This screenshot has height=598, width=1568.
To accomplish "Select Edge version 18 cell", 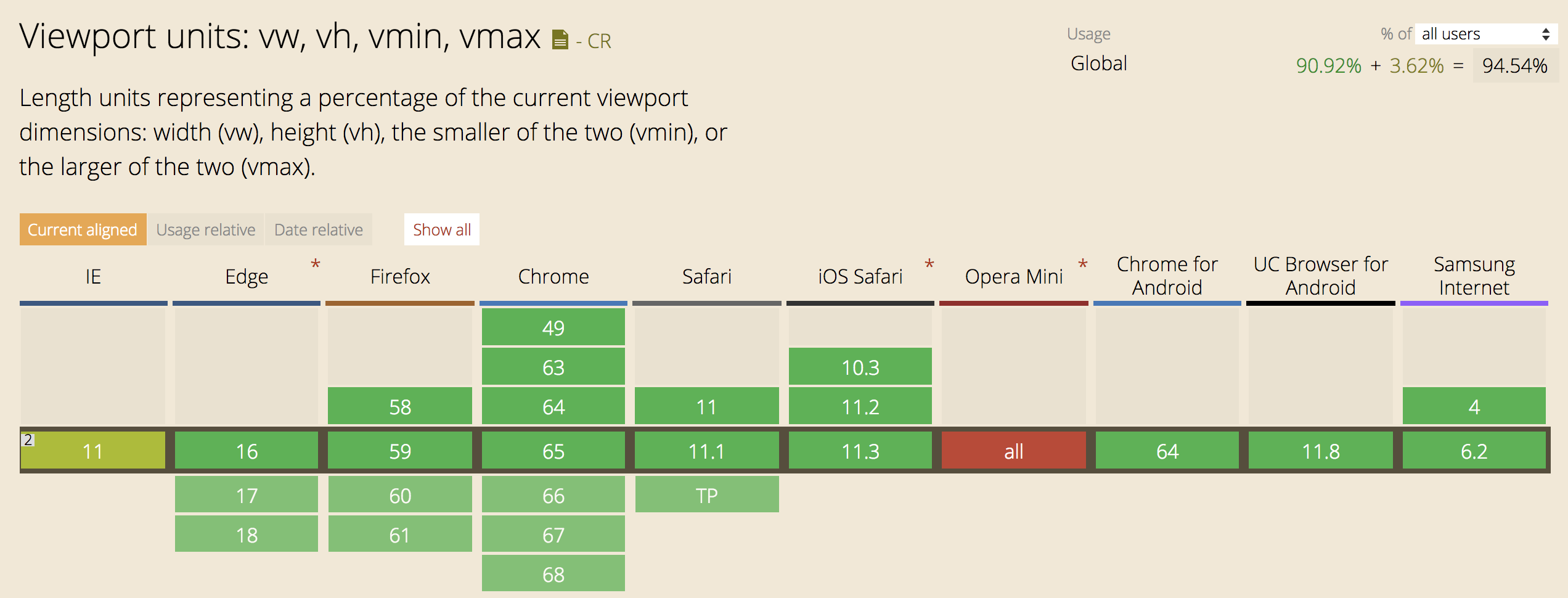I will [x=247, y=534].
